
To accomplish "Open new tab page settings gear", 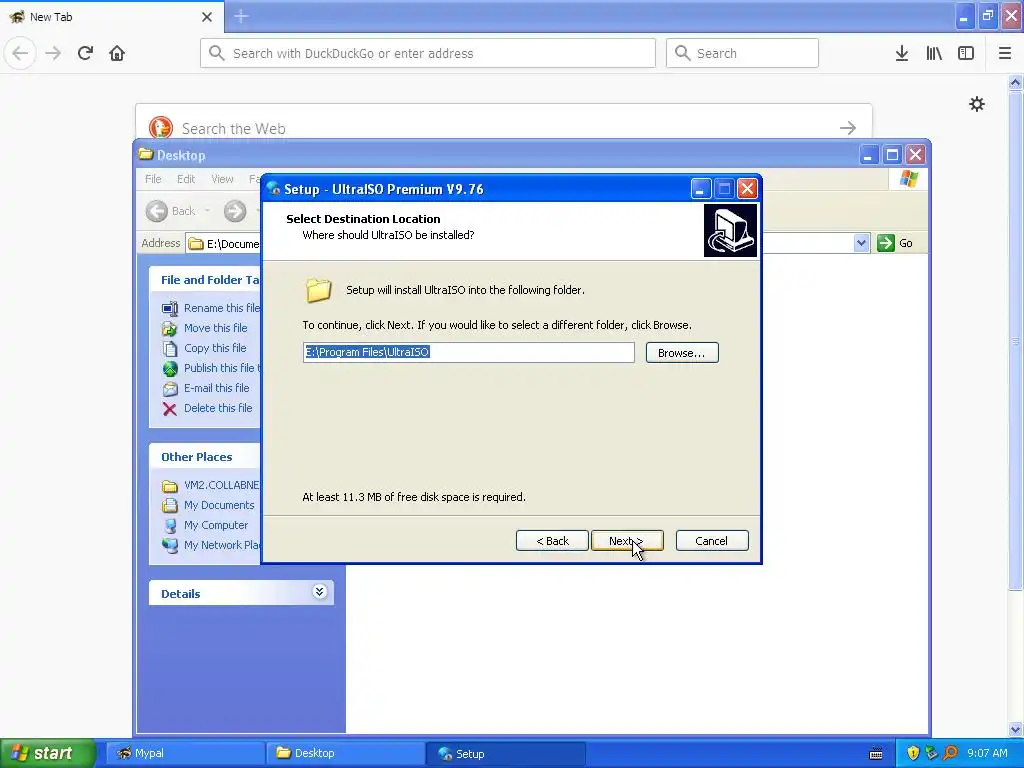I will (x=977, y=104).
